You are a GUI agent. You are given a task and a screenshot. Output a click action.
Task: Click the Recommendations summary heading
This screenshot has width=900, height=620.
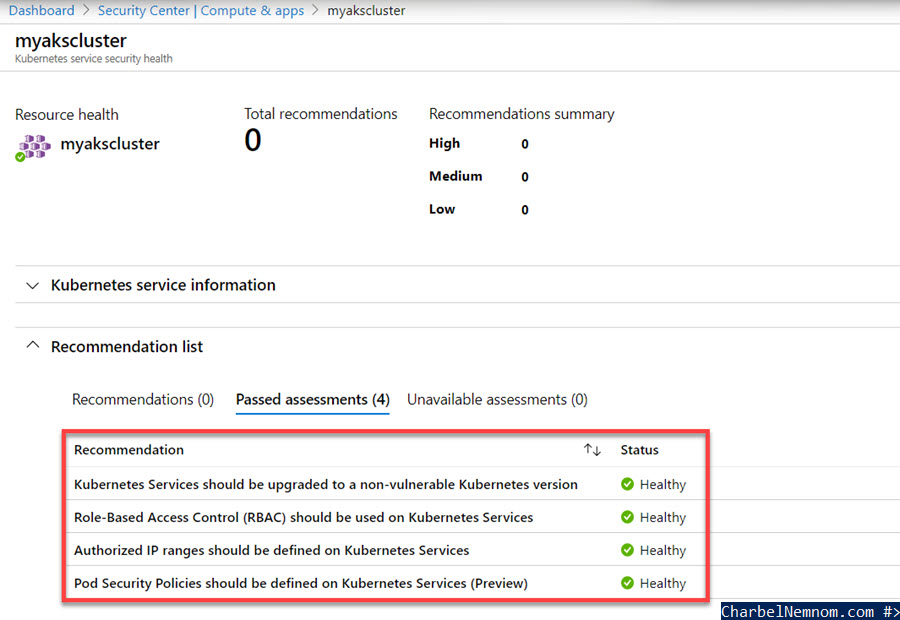point(522,114)
